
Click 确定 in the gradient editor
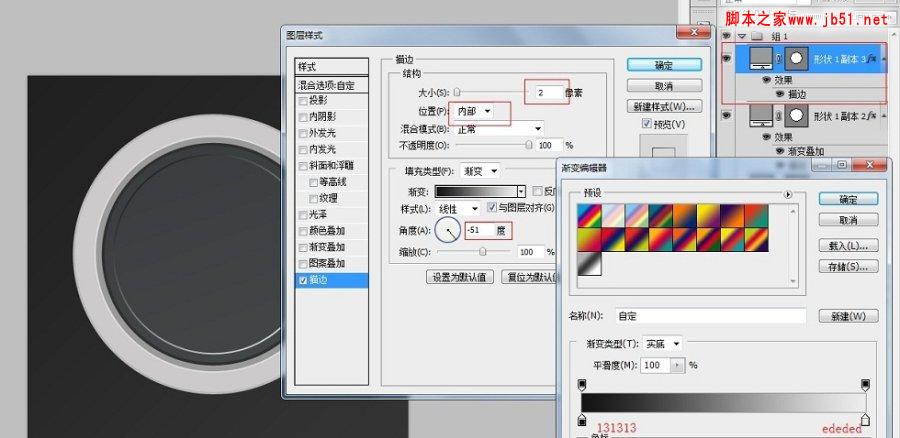coord(848,199)
